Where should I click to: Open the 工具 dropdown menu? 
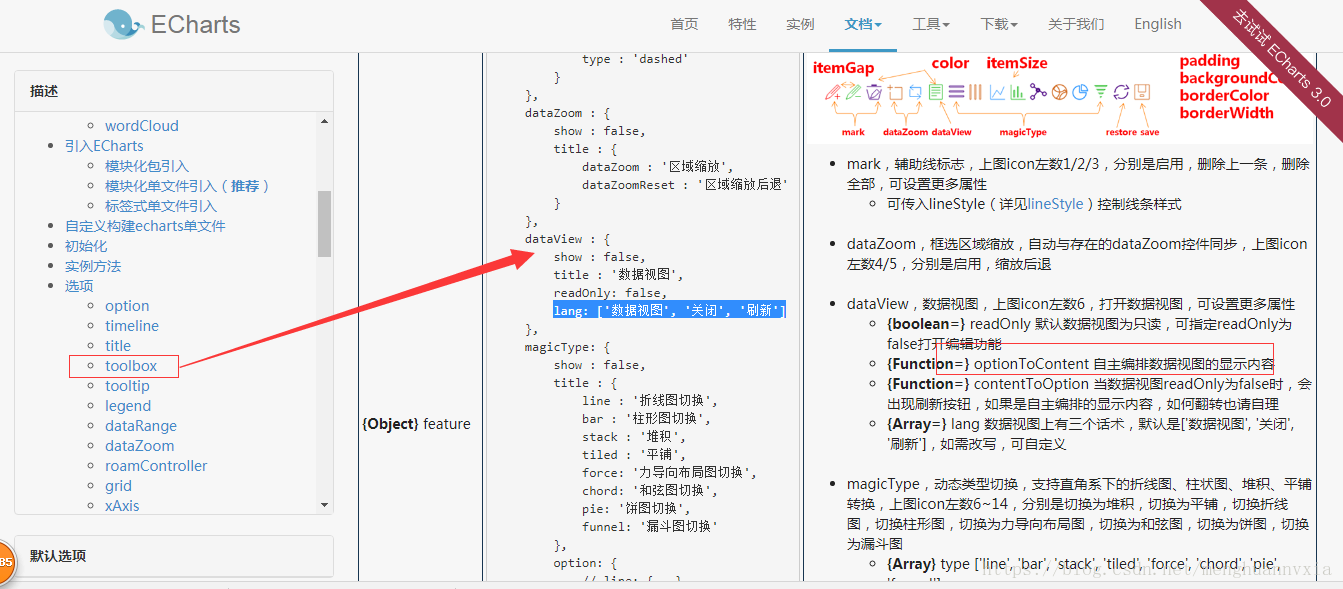click(x=930, y=24)
